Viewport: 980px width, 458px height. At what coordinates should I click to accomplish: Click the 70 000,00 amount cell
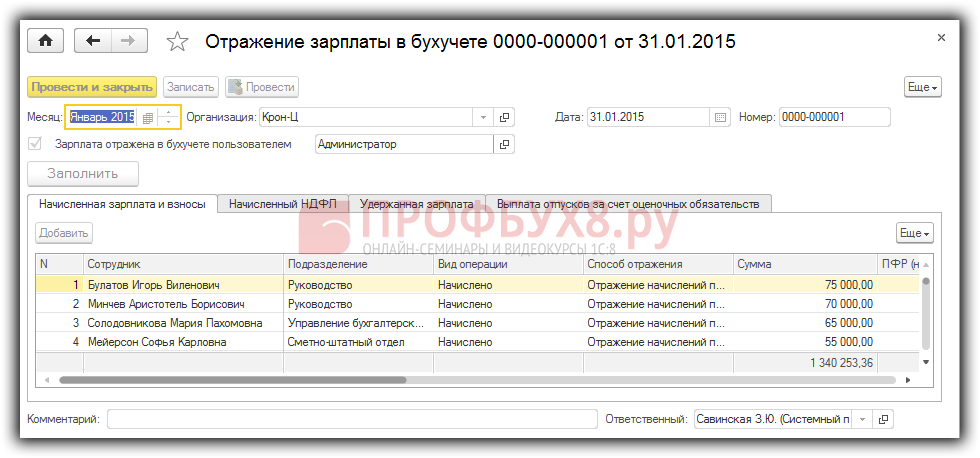[x=805, y=304]
